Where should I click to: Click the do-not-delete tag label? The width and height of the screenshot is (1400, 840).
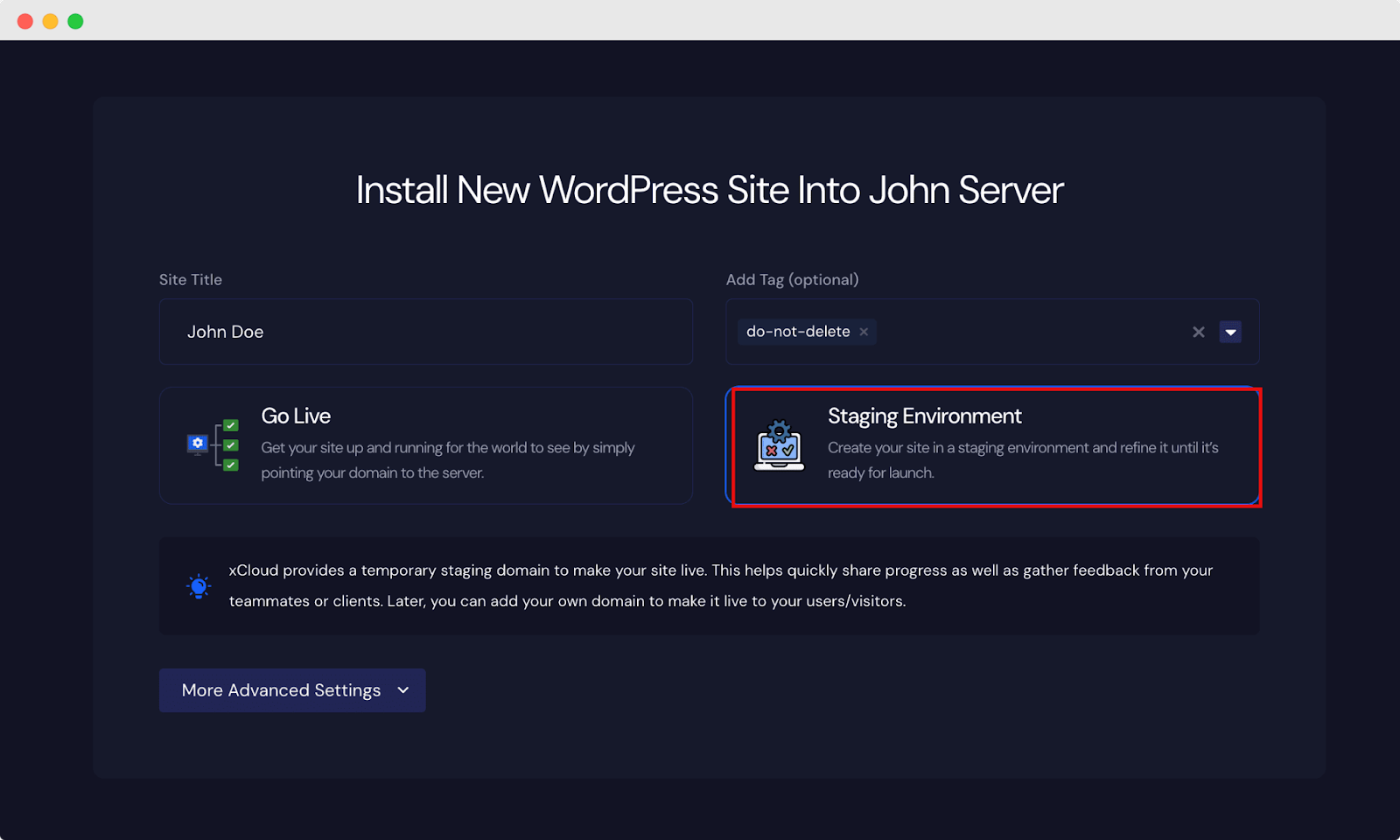tap(797, 332)
